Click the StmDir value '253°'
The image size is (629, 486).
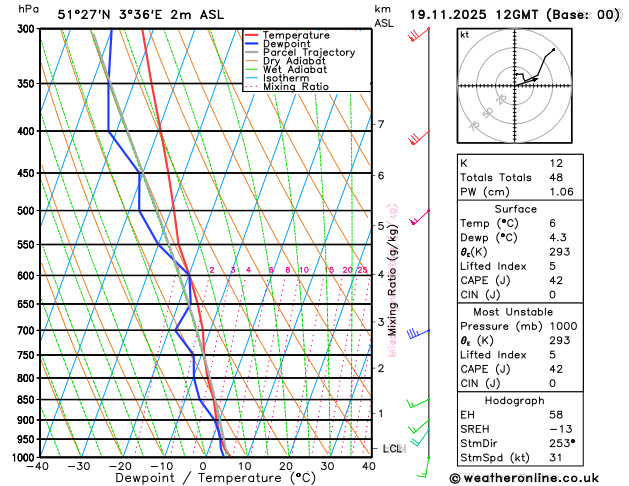coord(562,443)
